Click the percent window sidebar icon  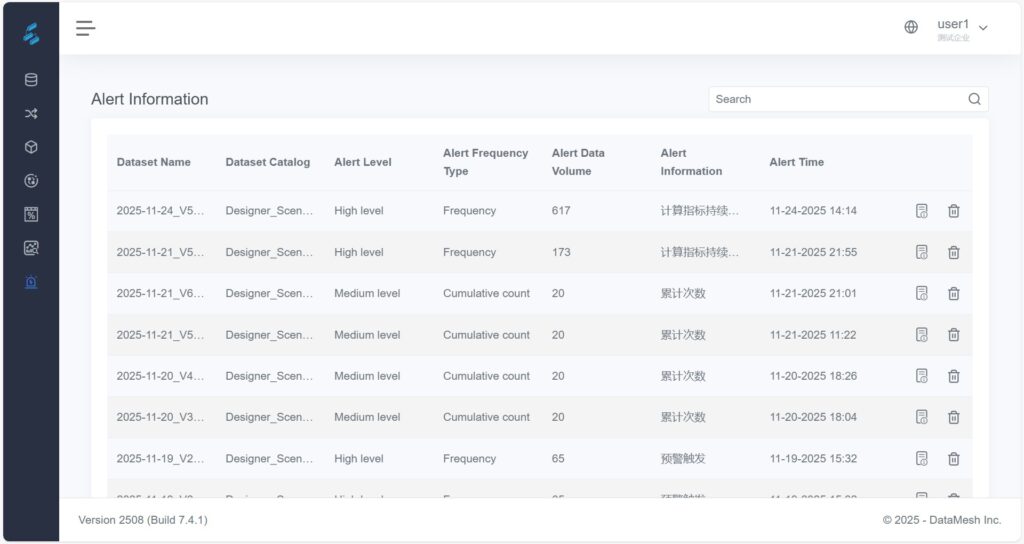click(x=31, y=214)
